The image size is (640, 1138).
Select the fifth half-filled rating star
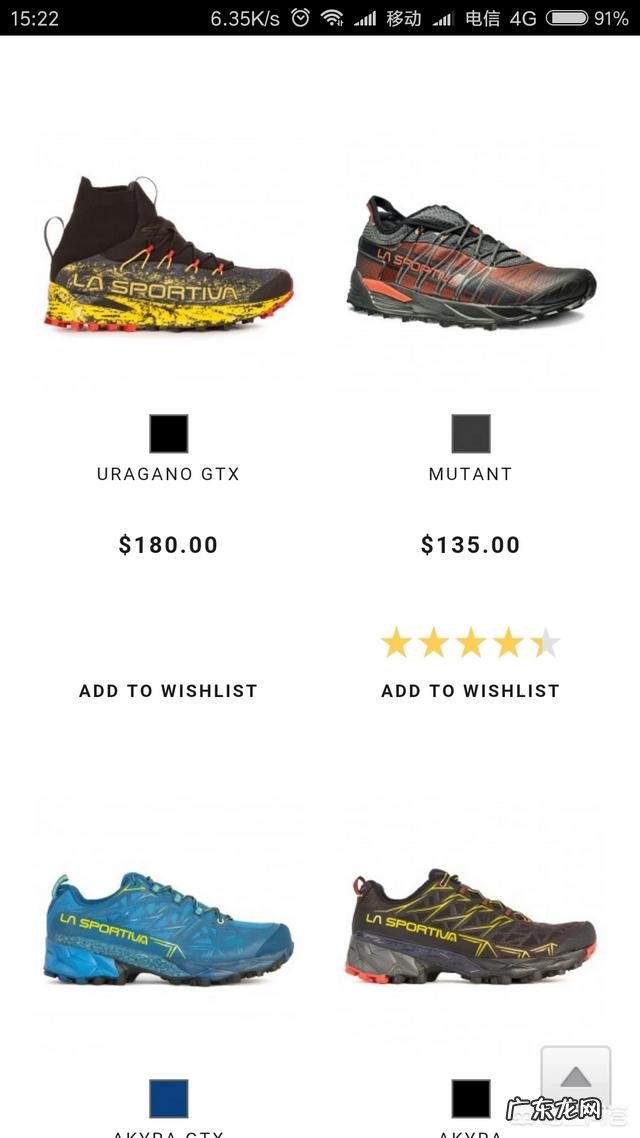pos(546,643)
